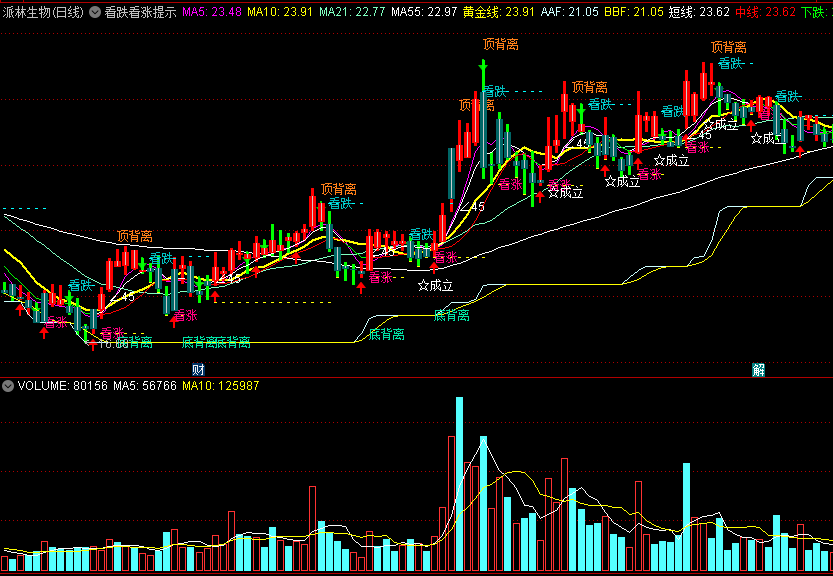The image size is (833, 576).
Task: Expand the VOLUME indicator dropdown arrow
Action: pyautogui.click(x=8, y=386)
